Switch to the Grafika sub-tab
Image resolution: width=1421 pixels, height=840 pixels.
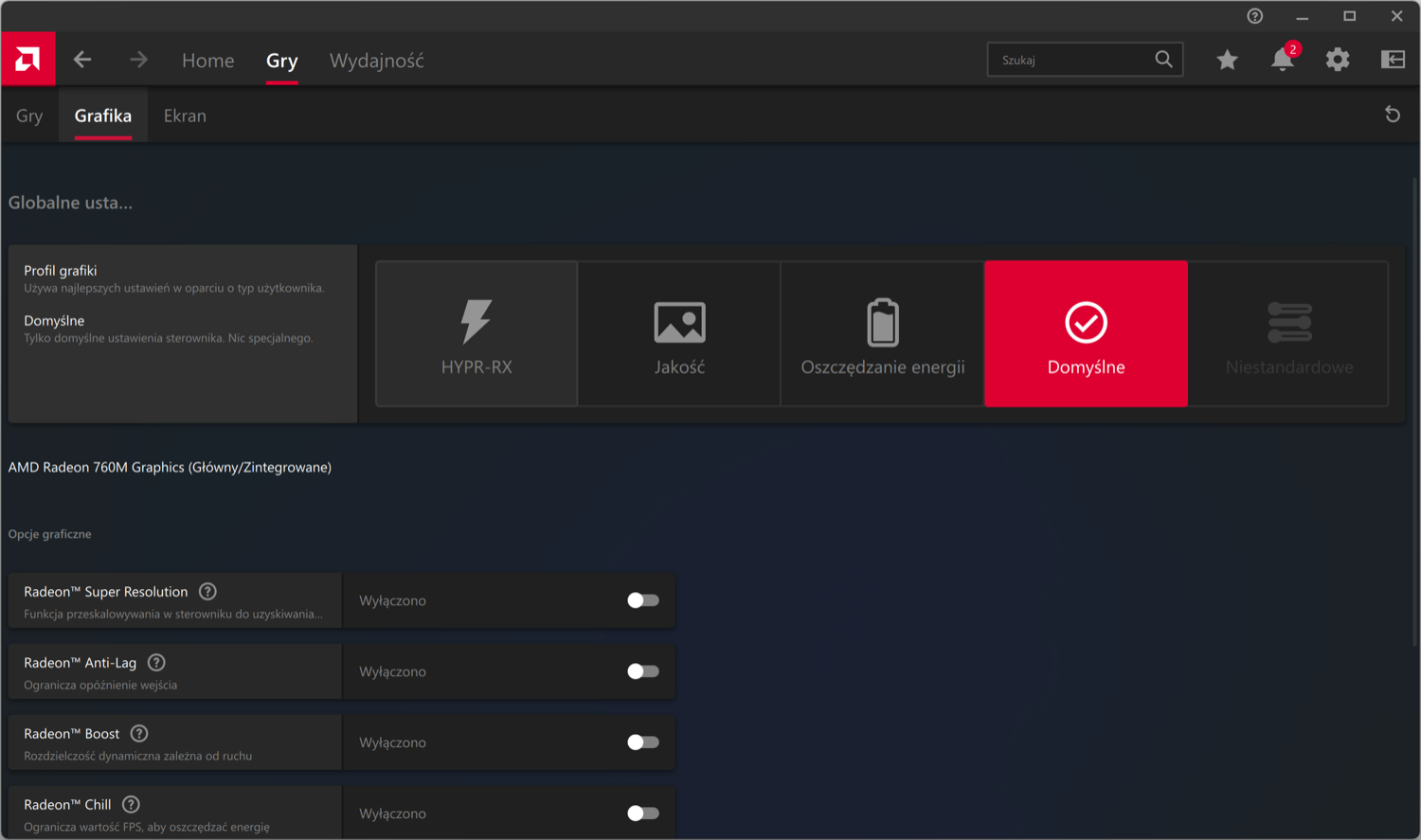click(x=103, y=116)
